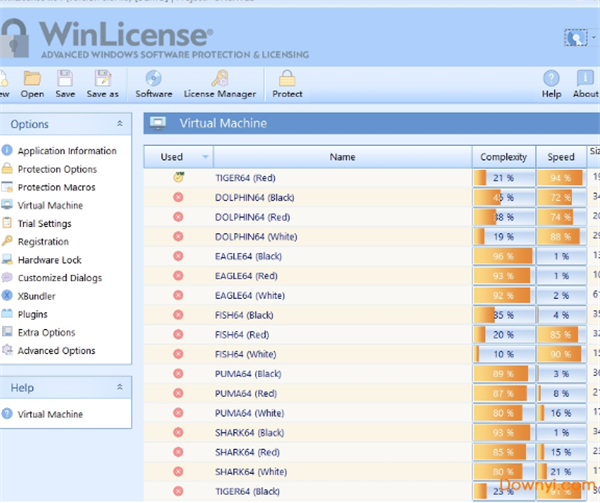The width and height of the screenshot is (600, 503).
Task: Enable SHARK64 (Black) virtual machine
Action: tap(178, 432)
